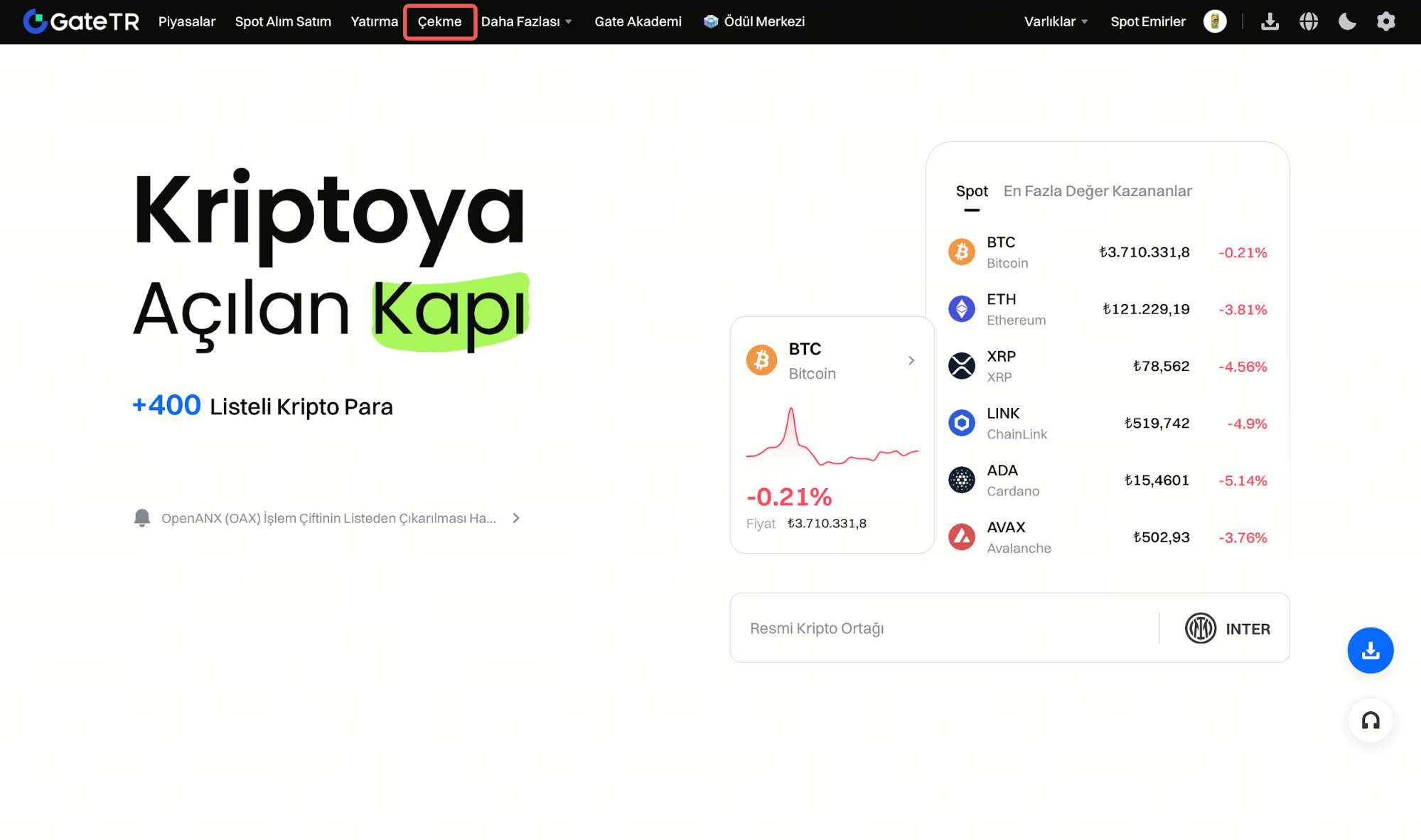Screen dimensions: 1421x840
Task: Expand the Daha Fazlası dropdown
Action: (x=527, y=21)
